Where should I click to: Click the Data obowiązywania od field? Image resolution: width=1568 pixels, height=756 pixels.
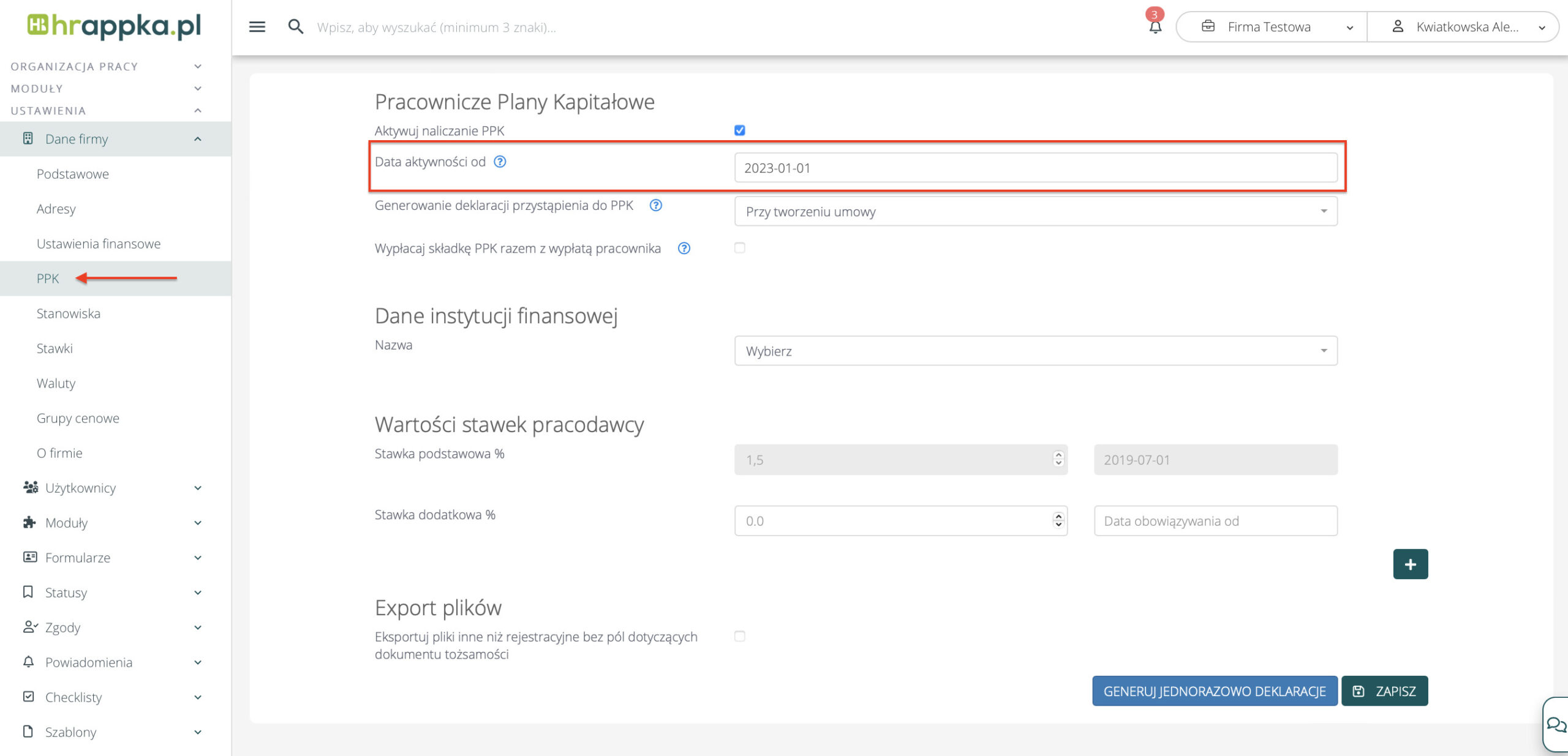pyautogui.click(x=1215, y=521)
